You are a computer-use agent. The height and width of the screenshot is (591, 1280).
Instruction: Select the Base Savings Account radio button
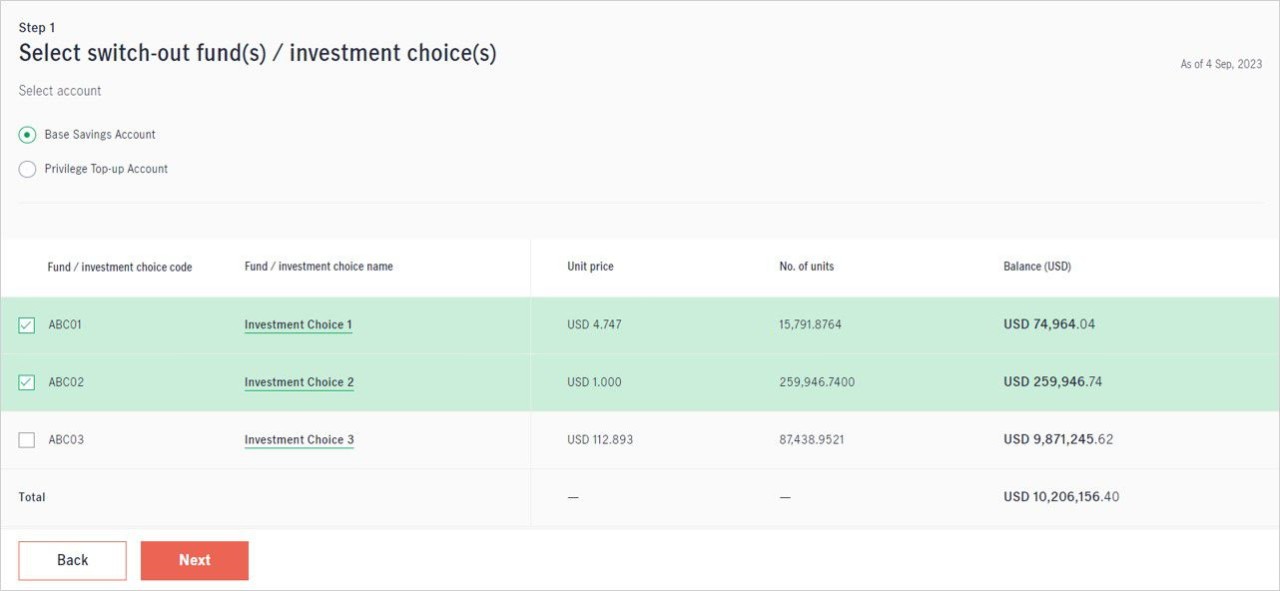pyautogui.click(x=27, y=135)
